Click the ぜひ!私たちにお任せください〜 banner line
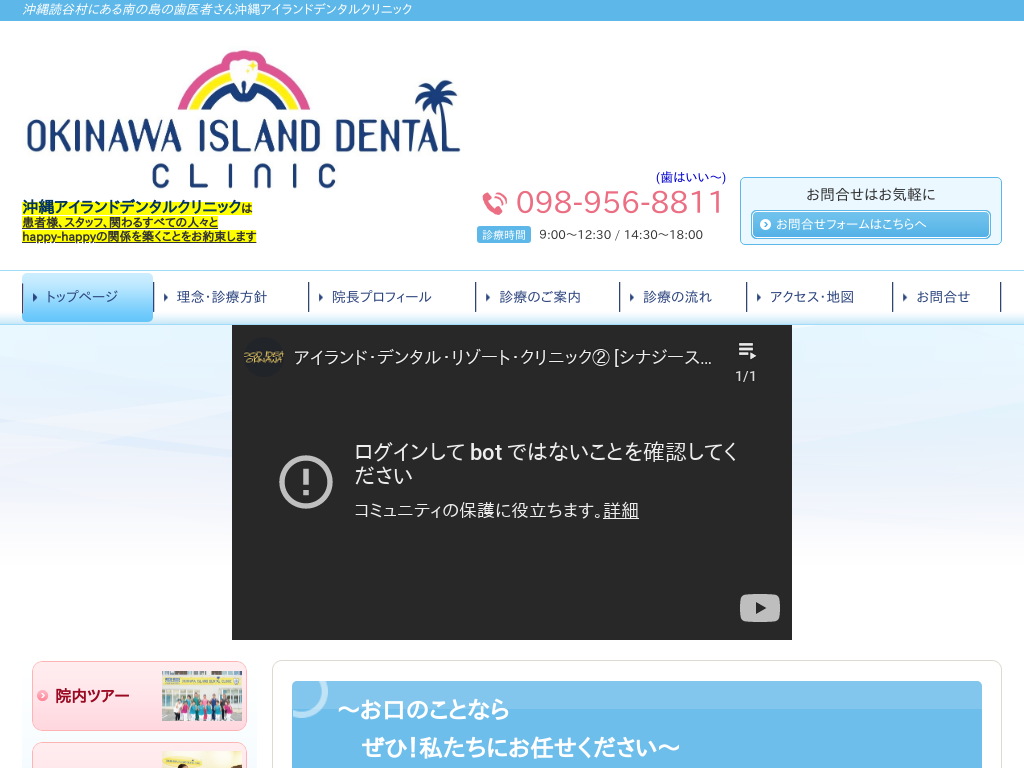 pyautogui.click(x=520, y=748)
